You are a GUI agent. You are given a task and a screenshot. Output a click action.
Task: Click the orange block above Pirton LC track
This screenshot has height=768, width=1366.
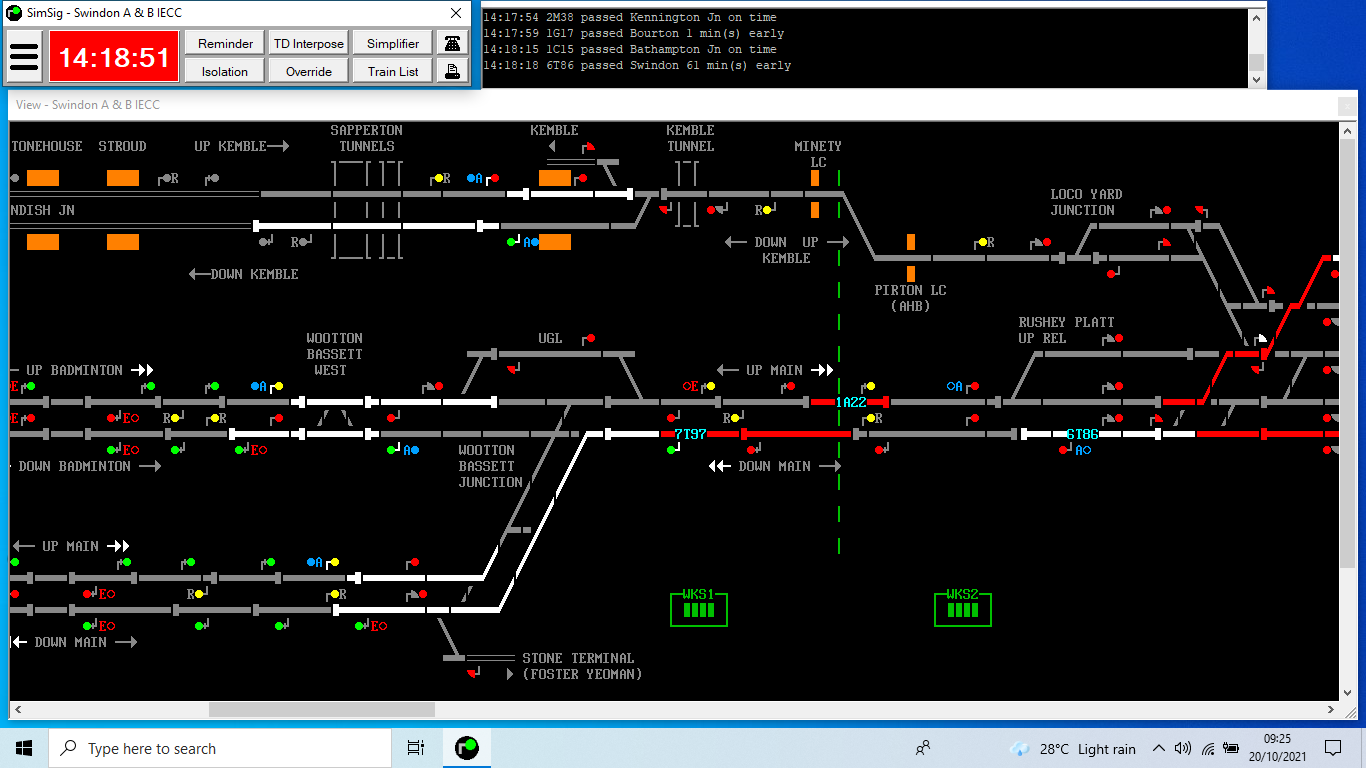[x=911, y=242]
